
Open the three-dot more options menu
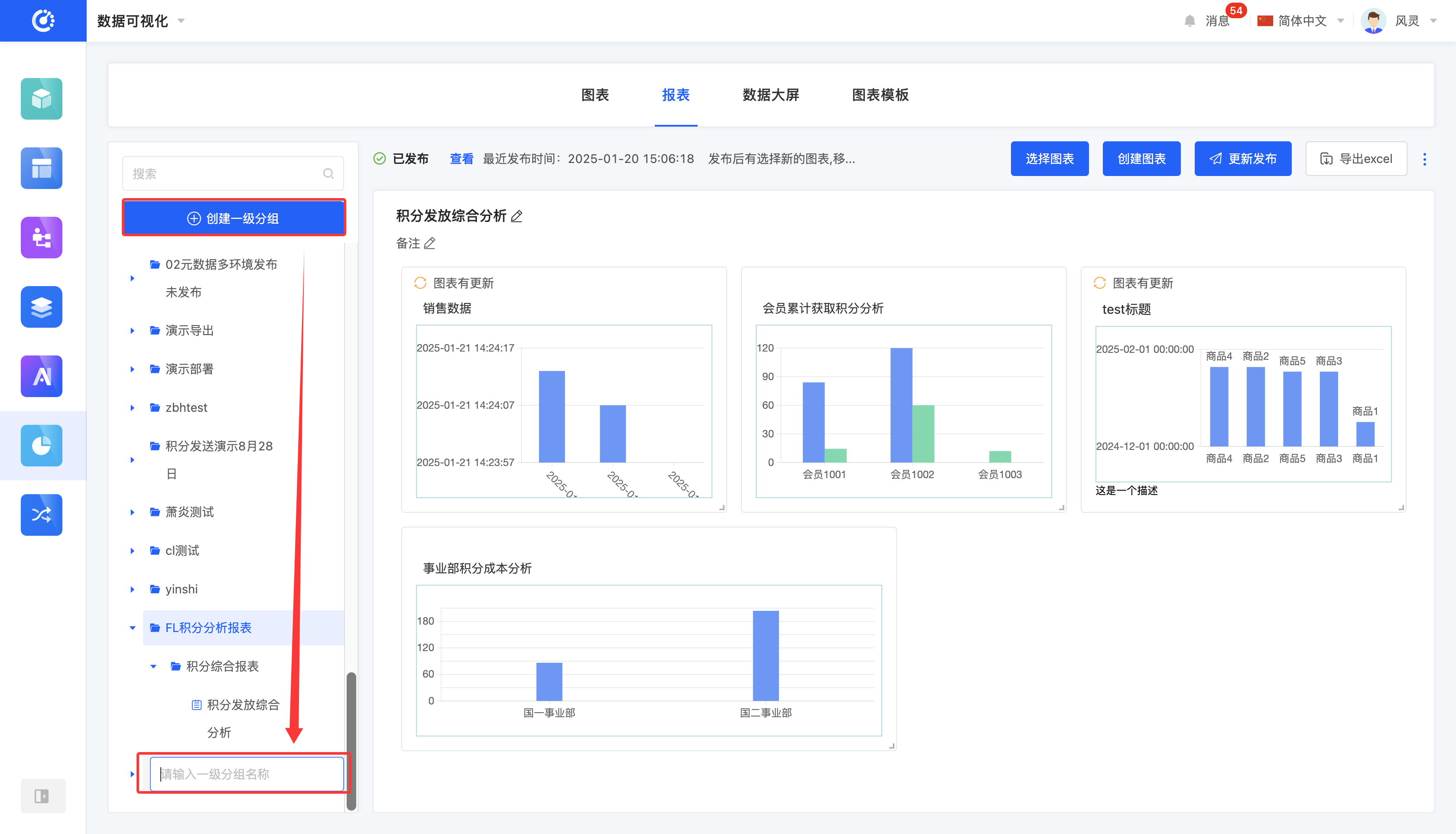[1424, 159]
